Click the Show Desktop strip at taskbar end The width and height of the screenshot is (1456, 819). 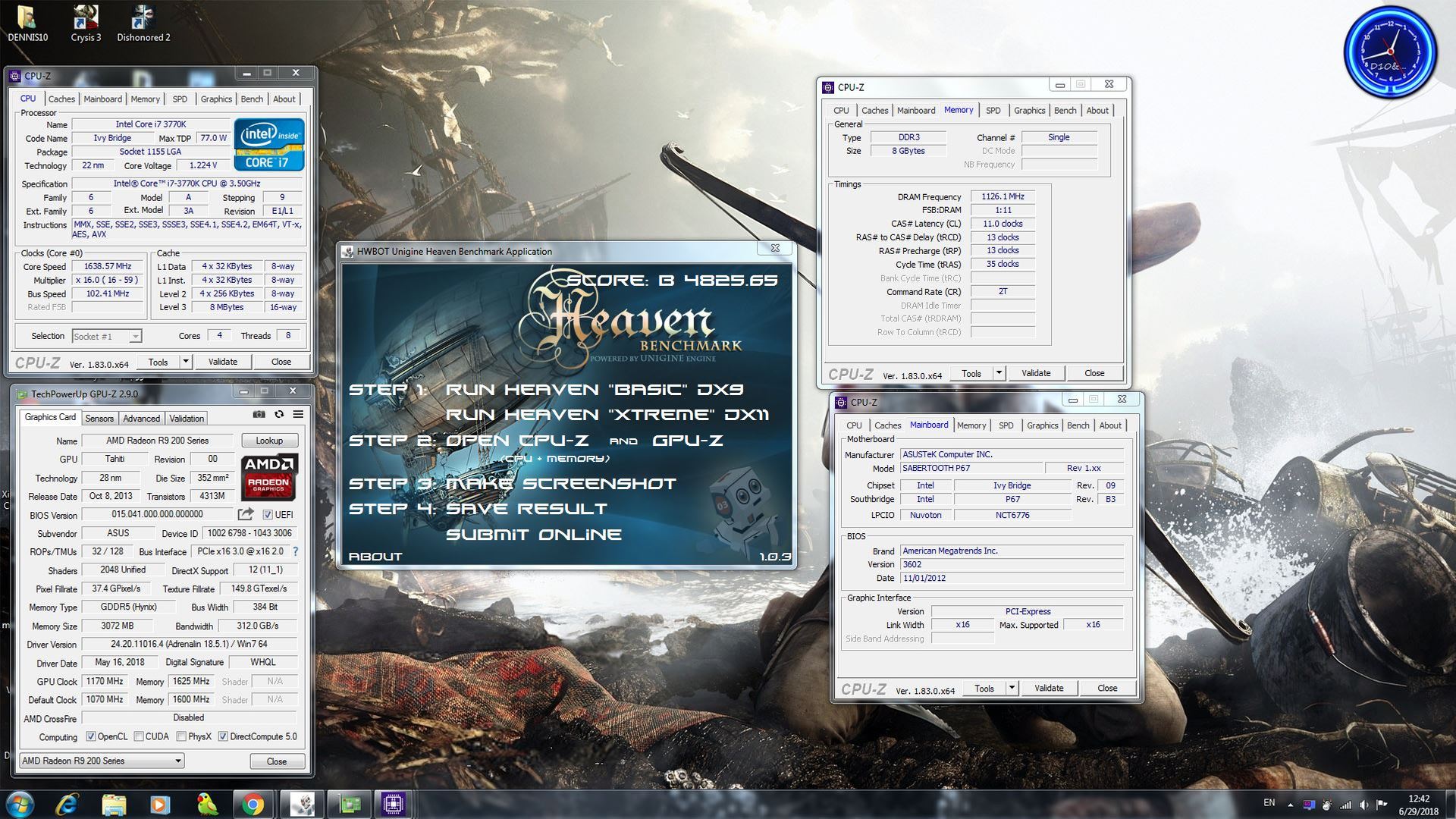1451,804
